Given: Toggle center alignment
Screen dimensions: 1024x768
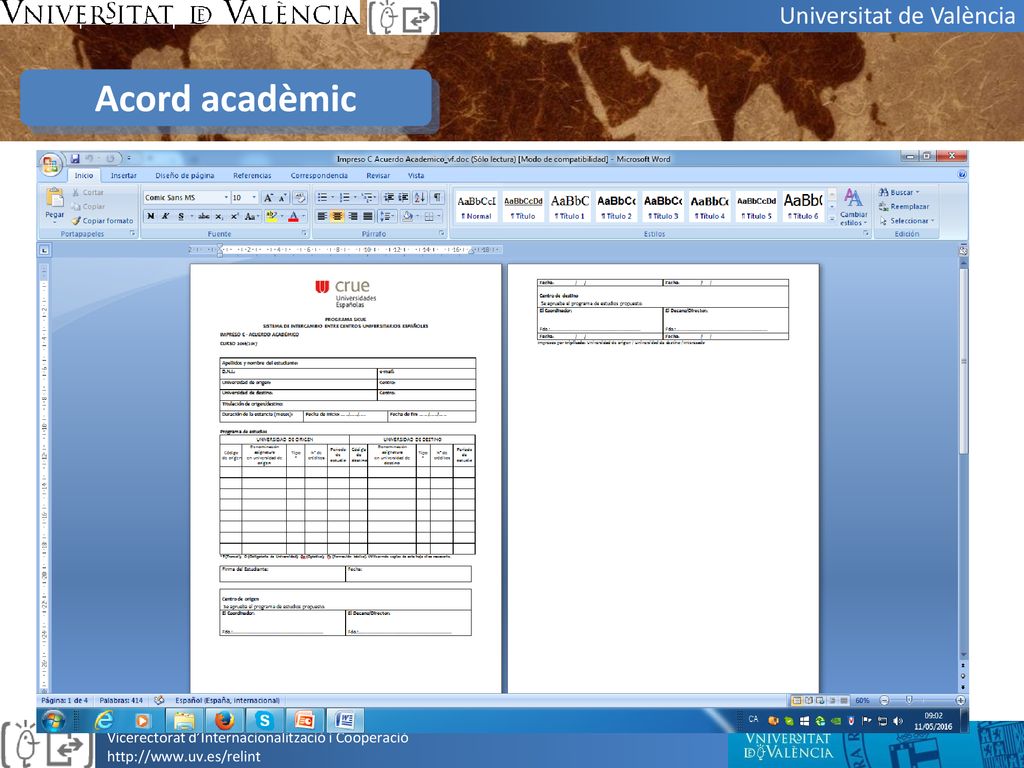Looking at the screenshot, I should point(337,216).
